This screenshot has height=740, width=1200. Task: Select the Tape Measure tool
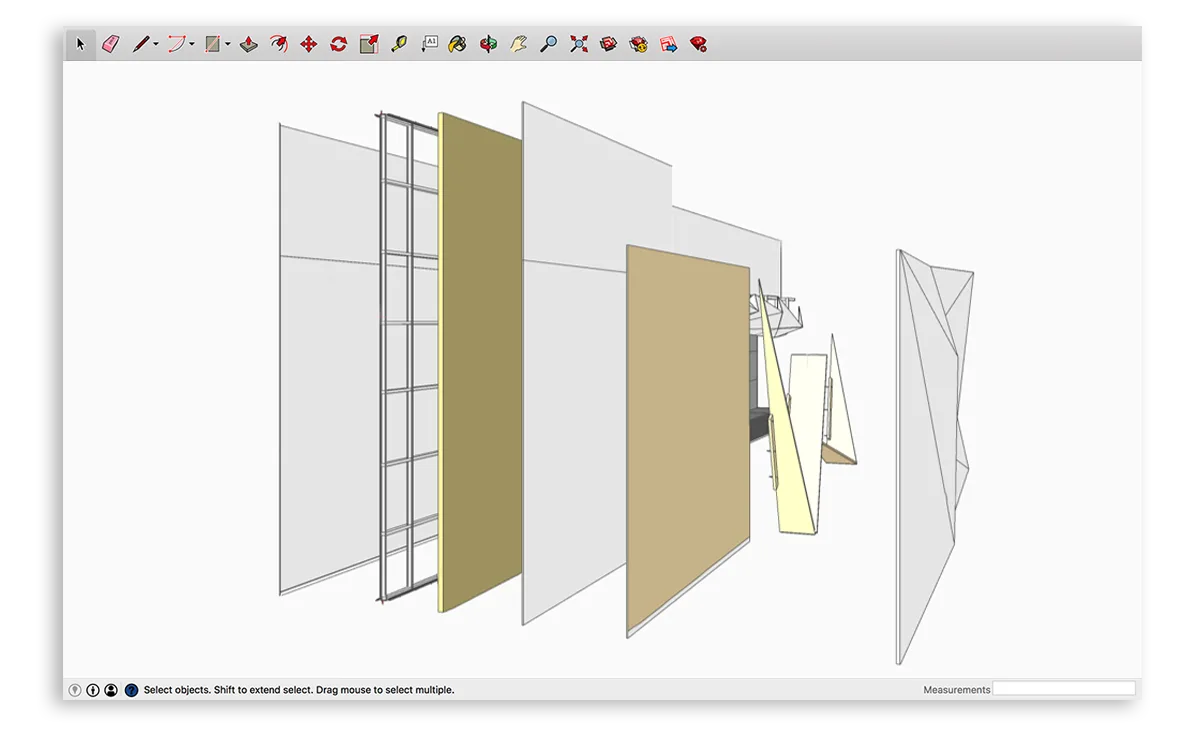tap(399, 44)
